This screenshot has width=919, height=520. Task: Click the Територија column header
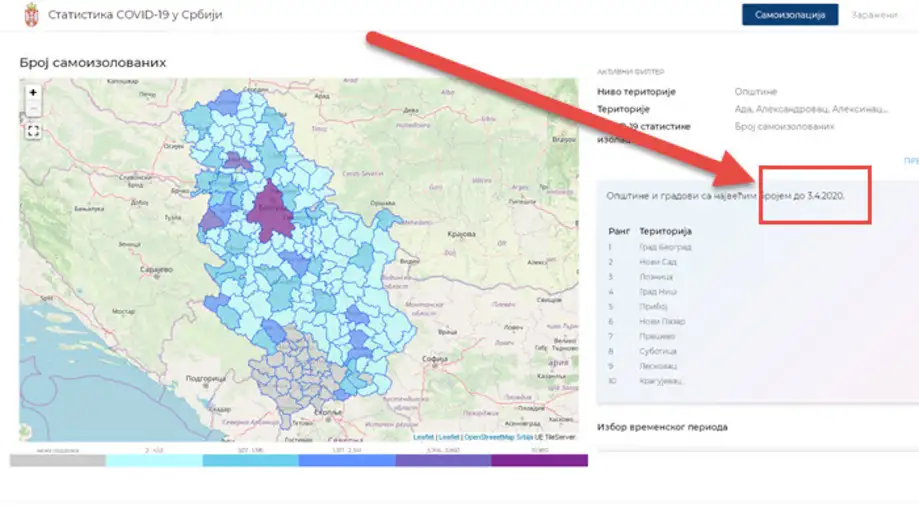tap(665, 231)
